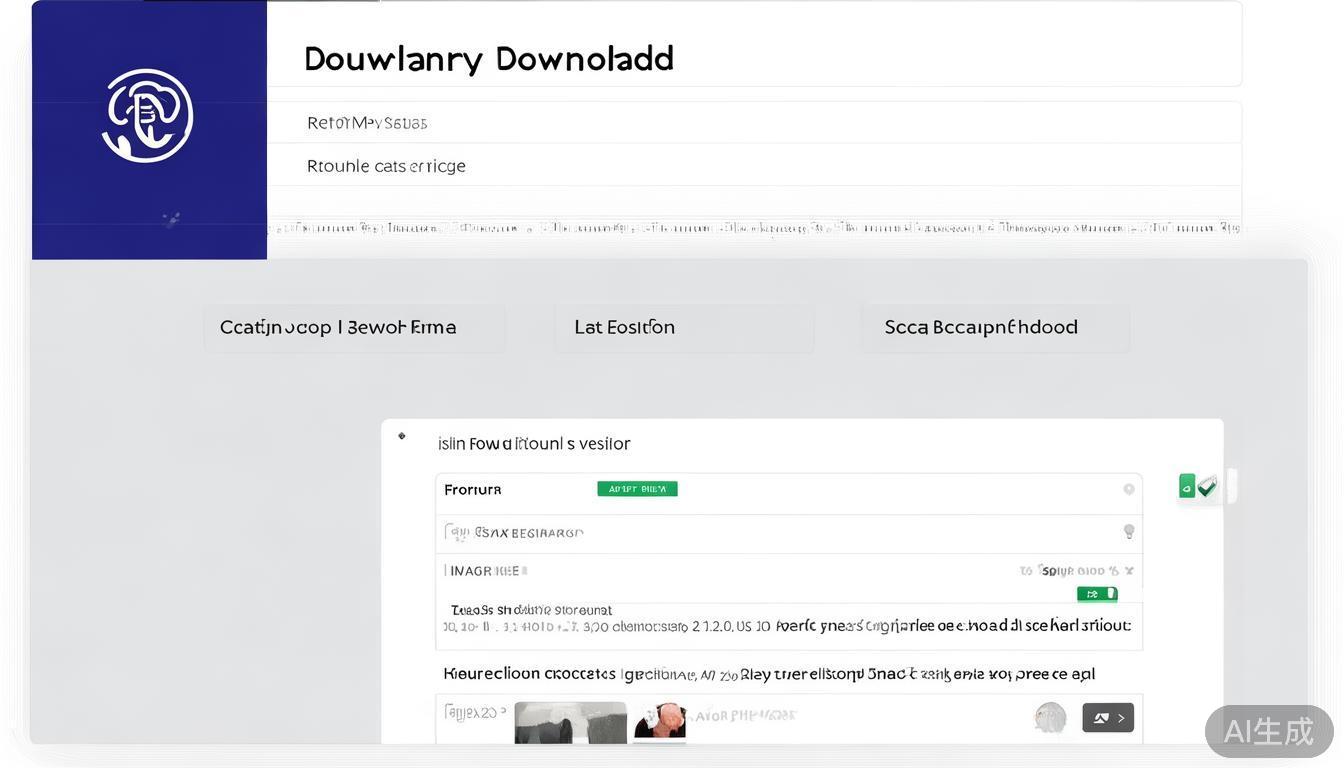Image resolution: width=1344 pixels, height=768 pixels.
Task: Click the small sparkle icon in the blue sidebar
Action: (171, 219)
